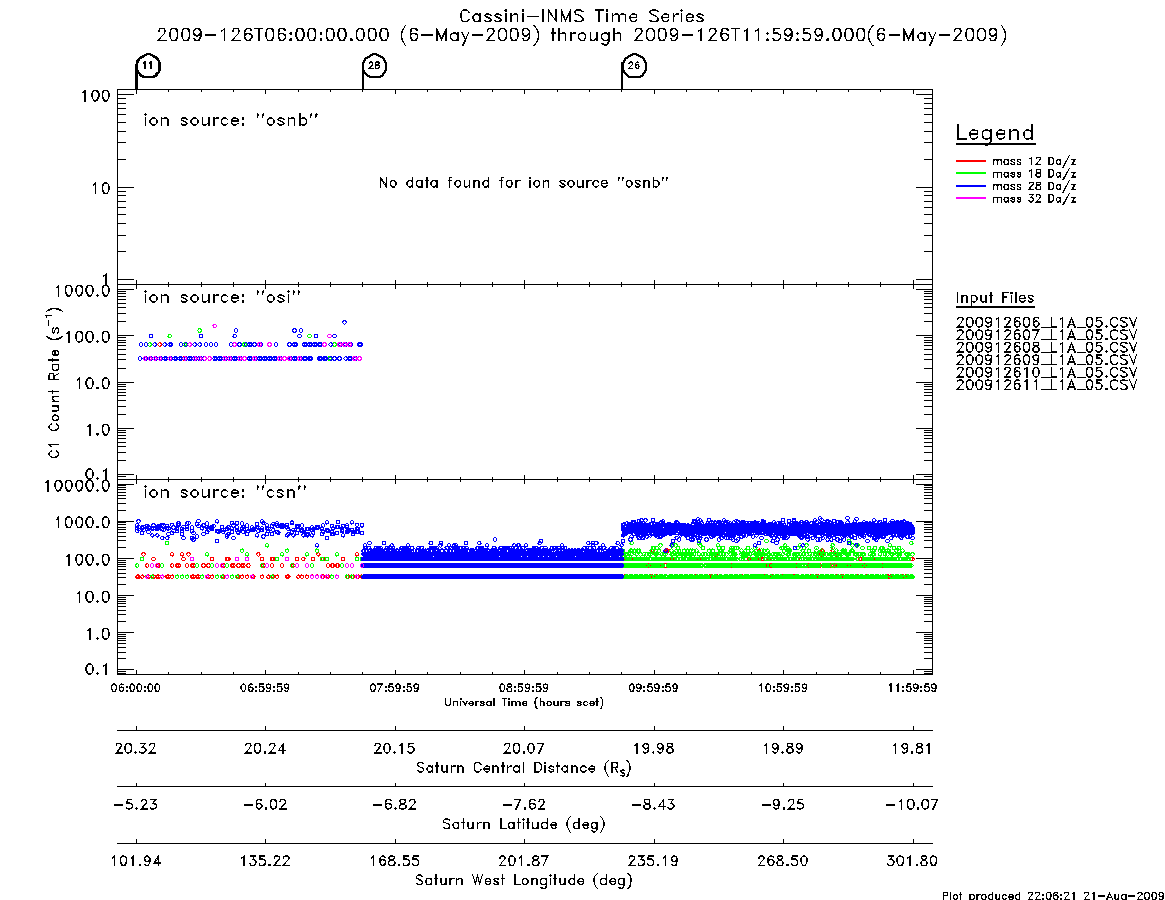Click the 20.15 central distance value

(395, 748)
